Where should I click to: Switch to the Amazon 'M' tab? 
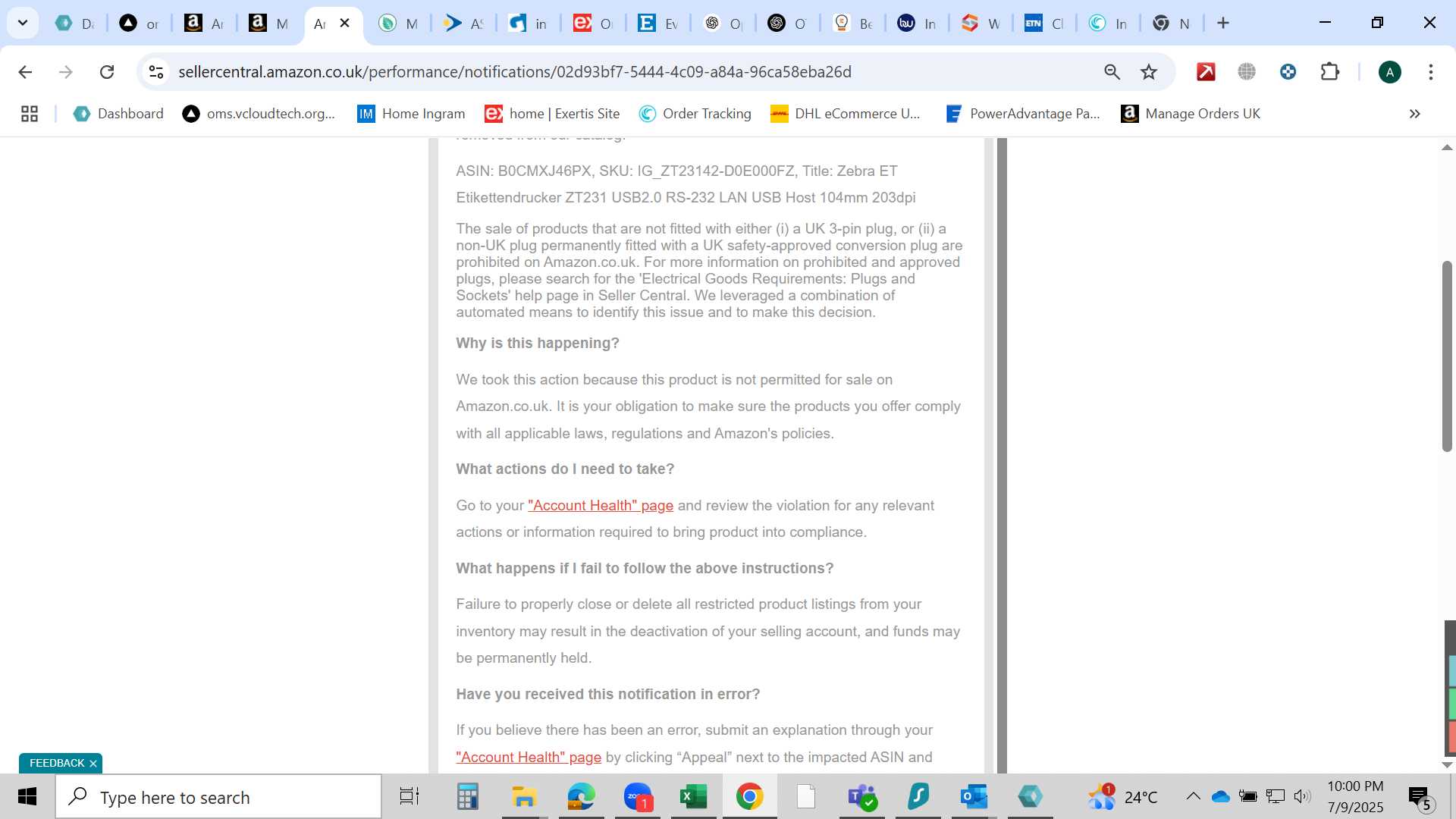point(268,24)
